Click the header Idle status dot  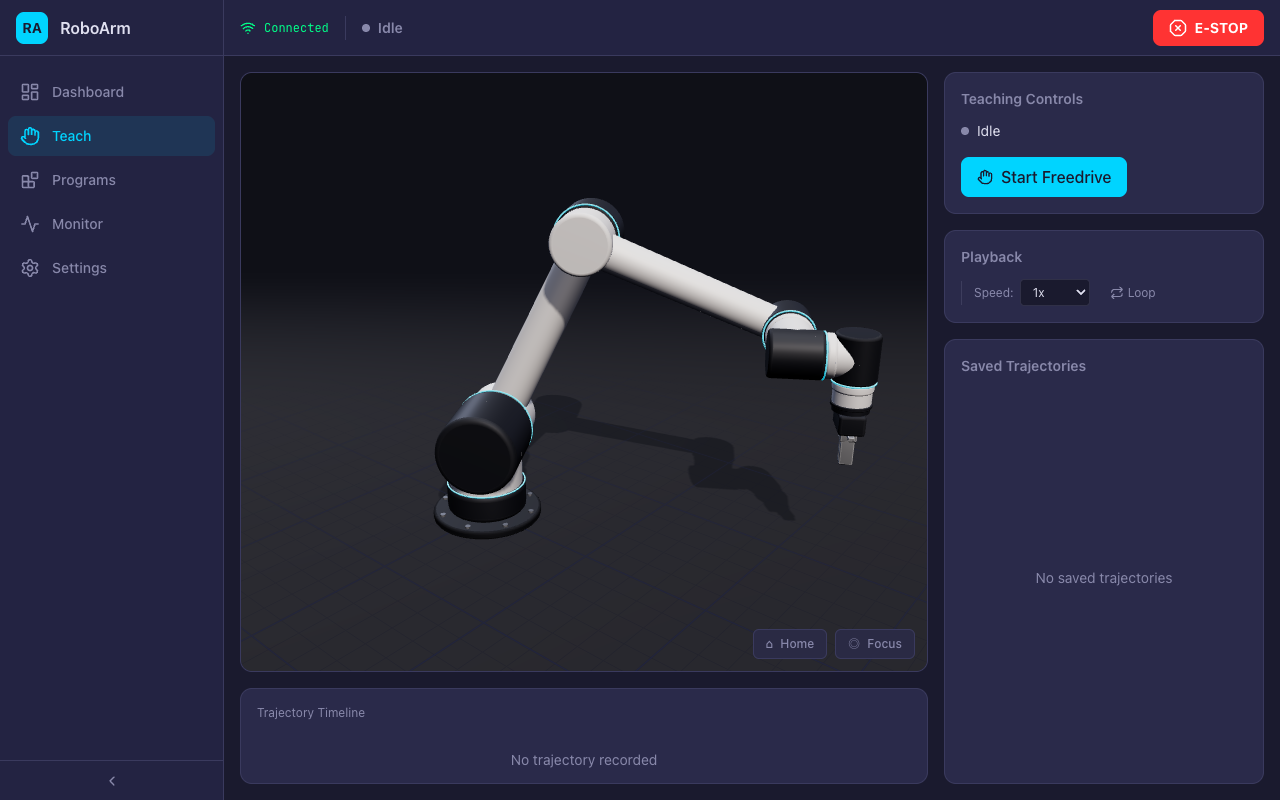pyautogui.click(x=366, y=28)
